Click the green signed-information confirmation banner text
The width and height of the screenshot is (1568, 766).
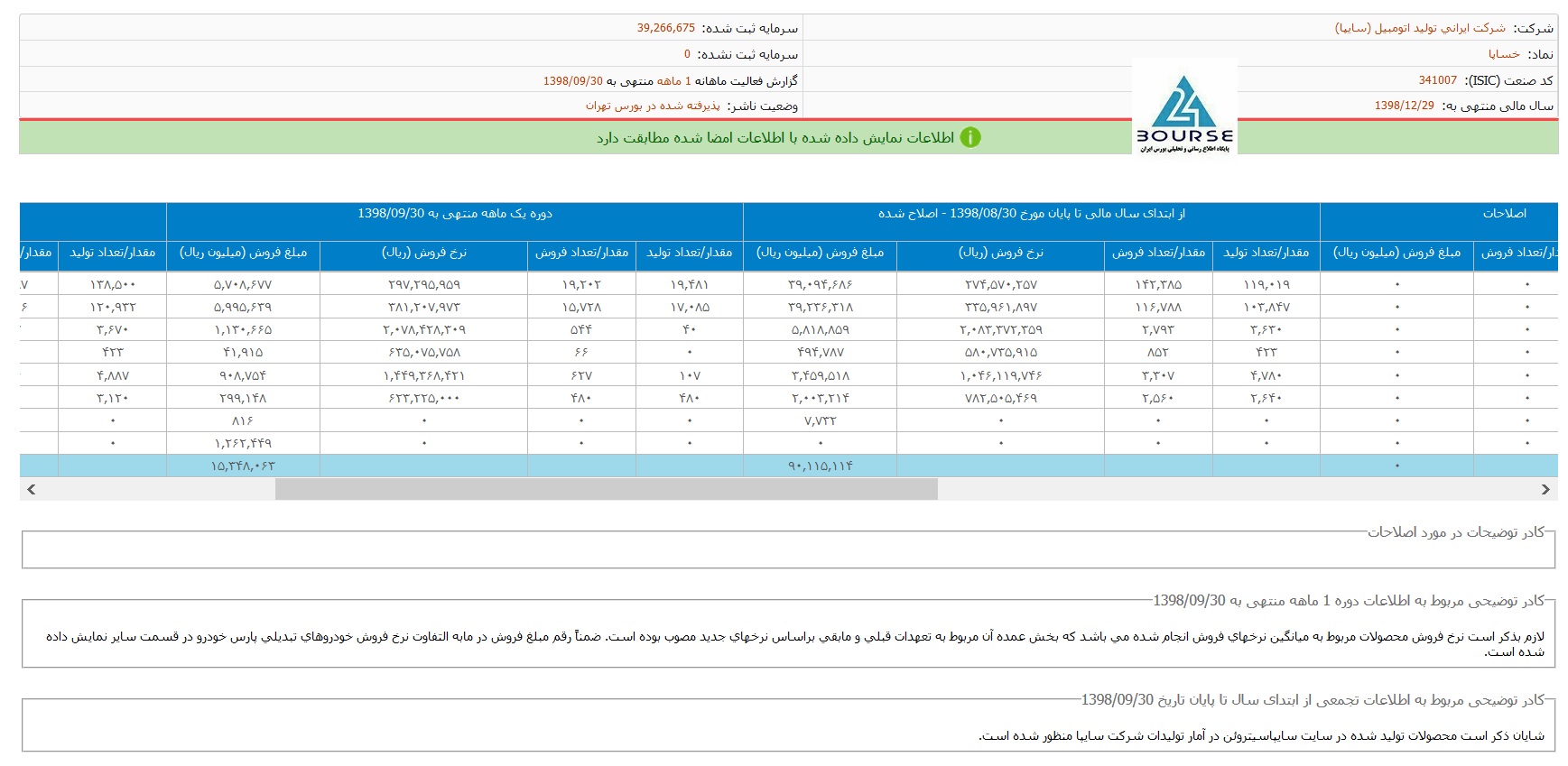point(775,137)
